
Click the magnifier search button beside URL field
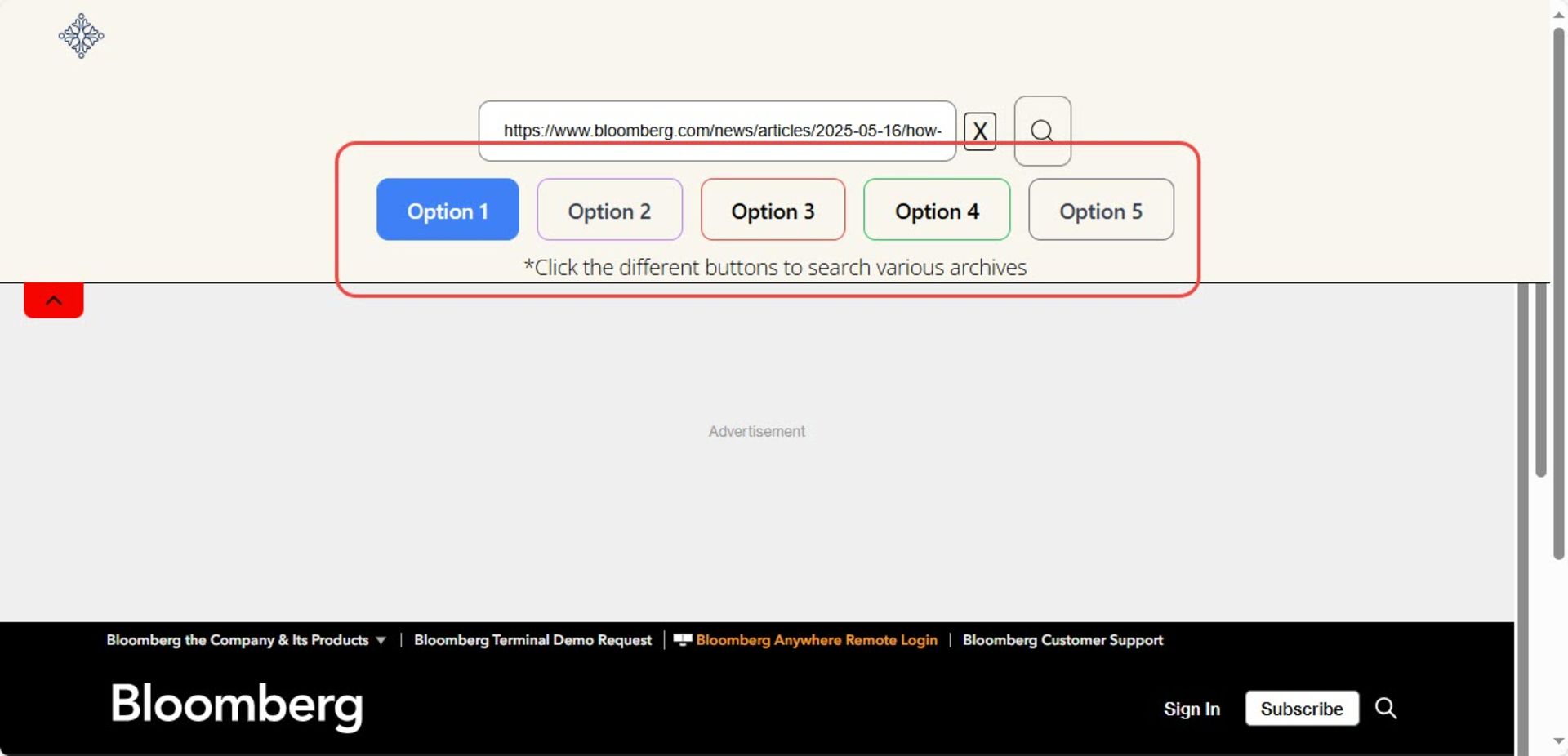point(1042,131)
